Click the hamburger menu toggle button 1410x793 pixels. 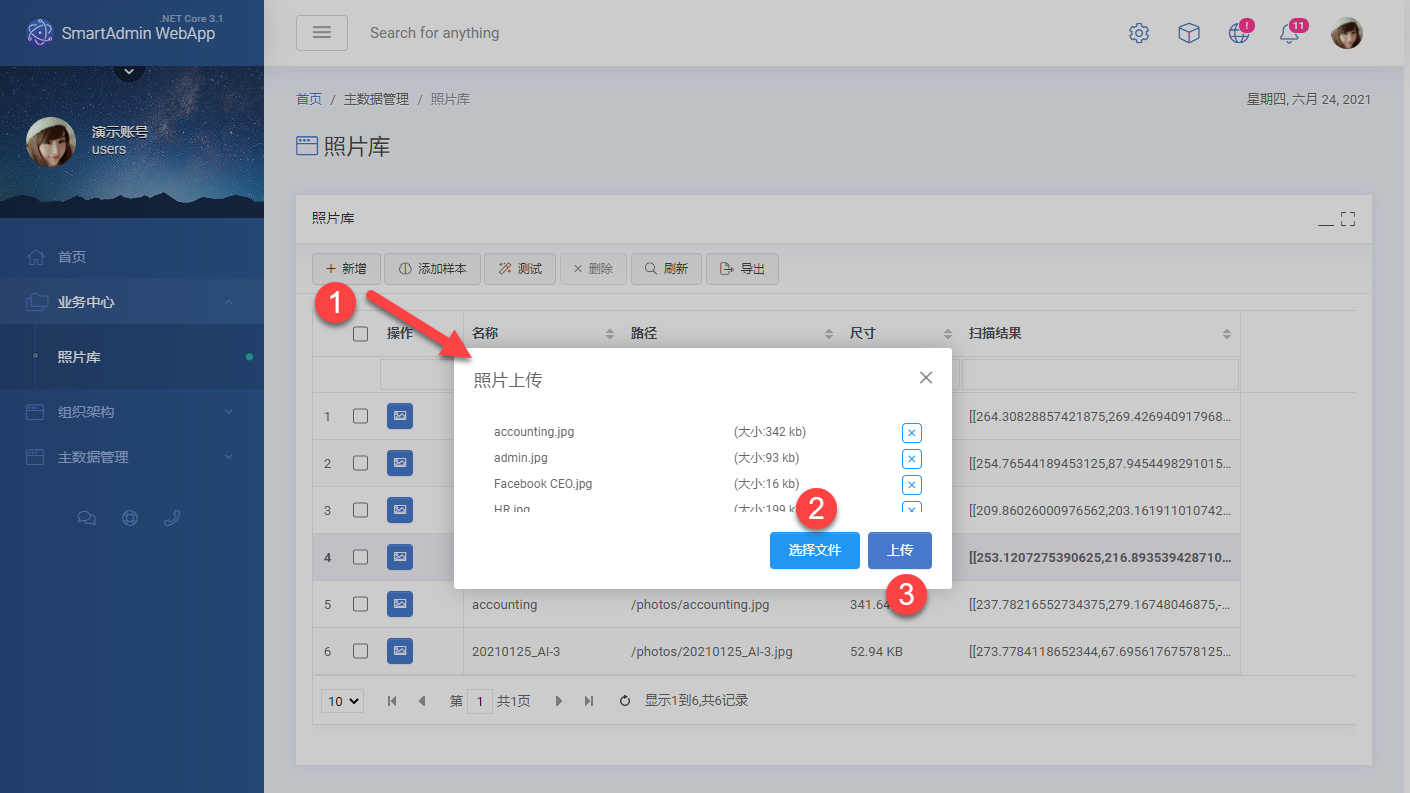(322, 33)
